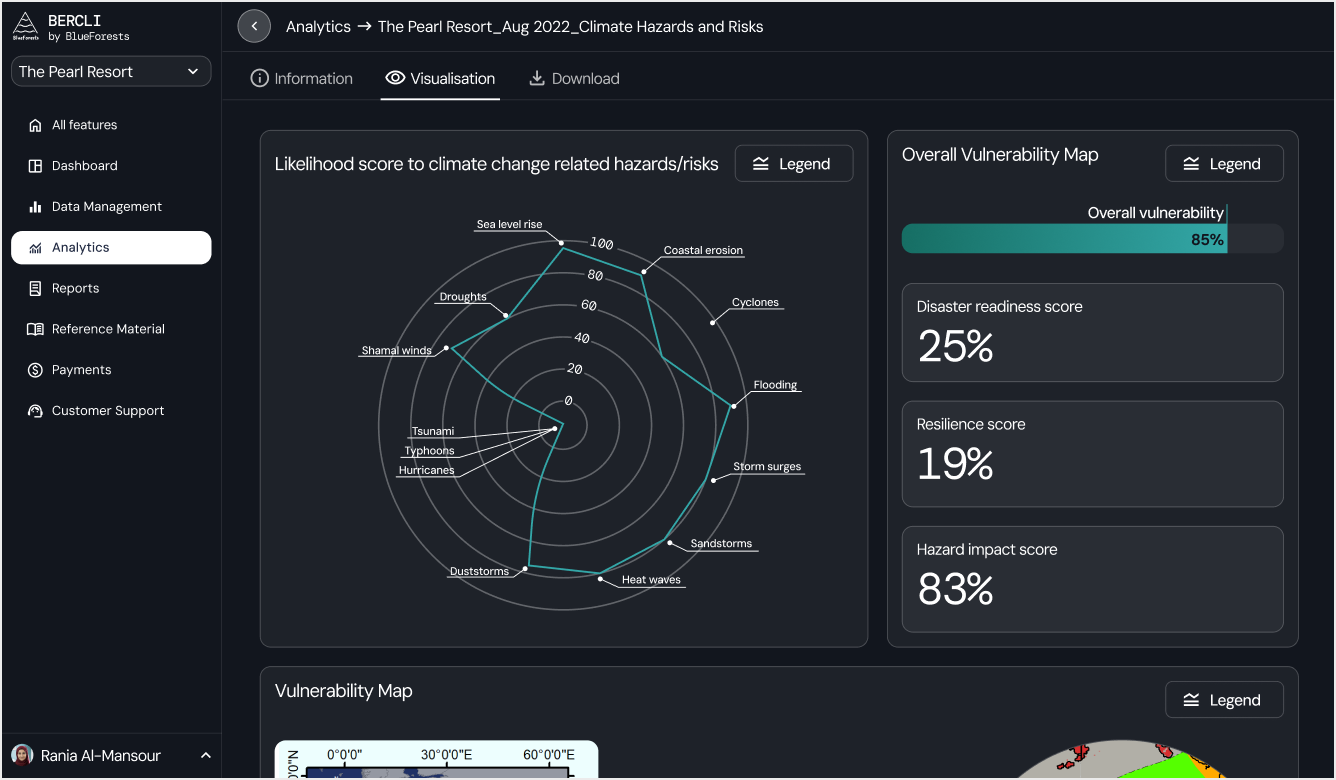Screen dimensions: 1336x780
Task: Click the Tsunami radar label
Action: pyautogui.click(x=433, y=432)
